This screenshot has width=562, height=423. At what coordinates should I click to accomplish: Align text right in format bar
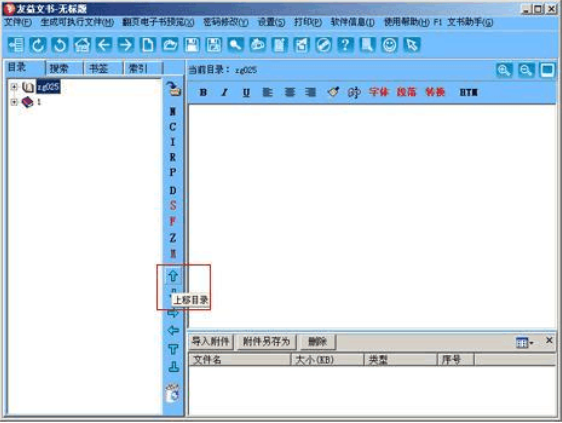(x=310, y=92)
